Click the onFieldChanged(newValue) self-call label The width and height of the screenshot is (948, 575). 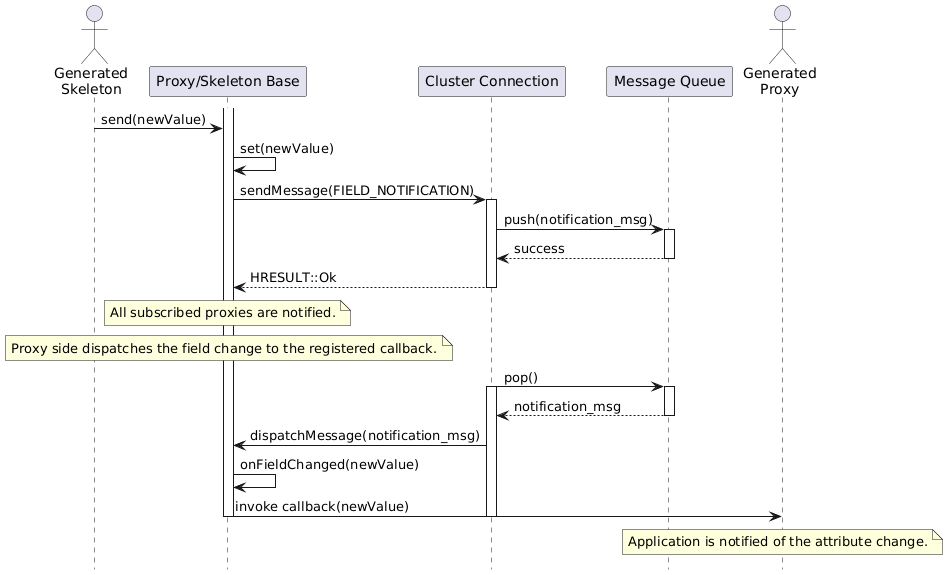pyautogui.click(x=329, y=465)
